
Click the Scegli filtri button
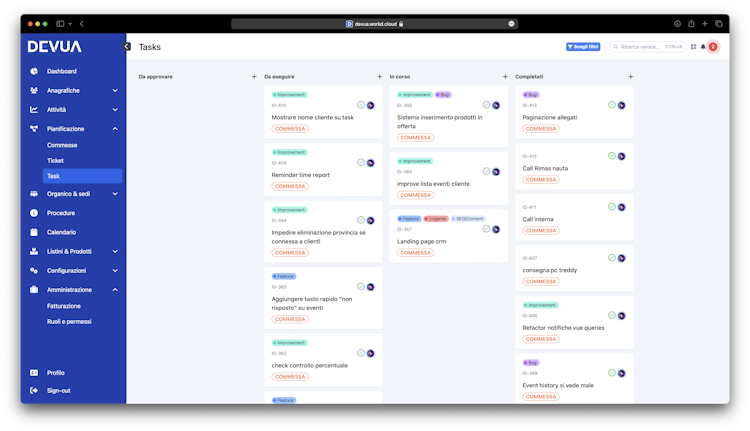(x=583, y=47)
